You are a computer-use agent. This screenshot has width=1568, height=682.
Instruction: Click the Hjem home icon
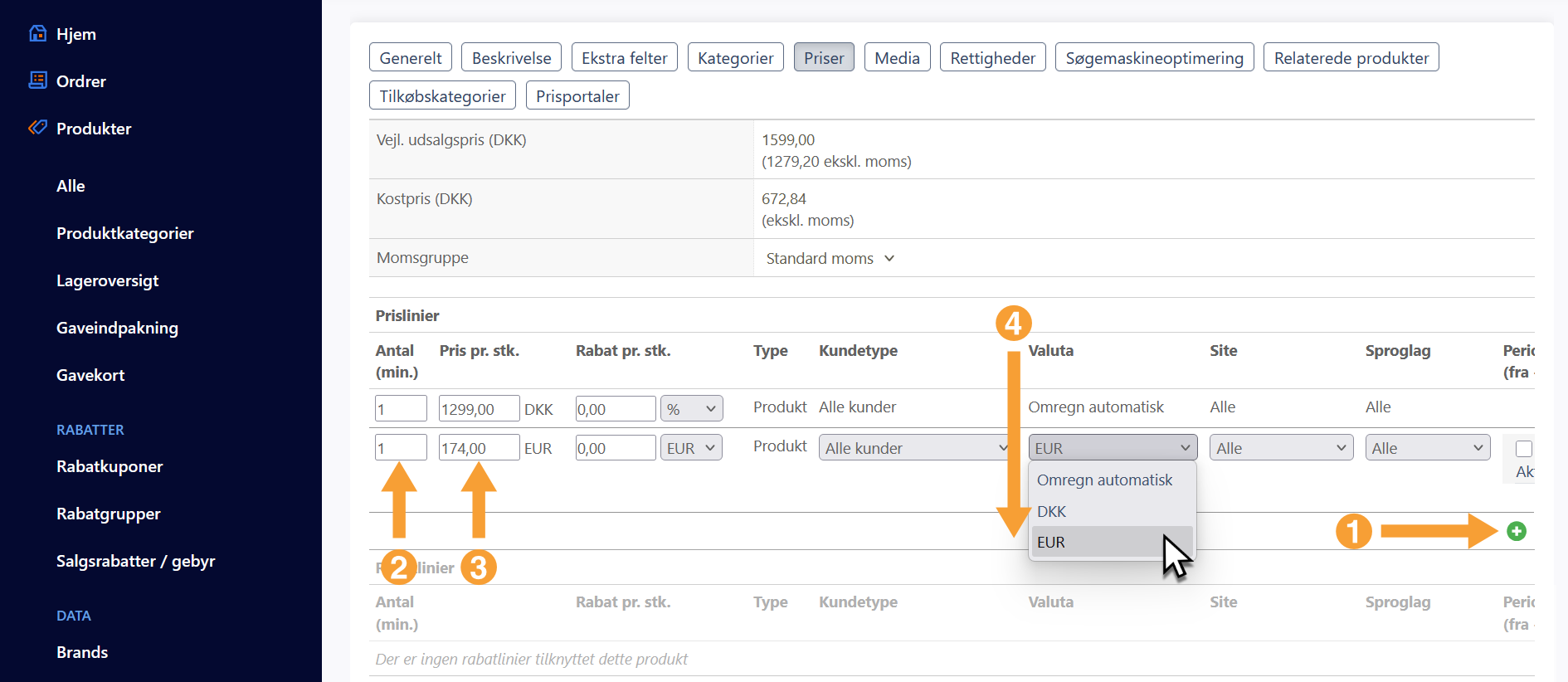37,33
